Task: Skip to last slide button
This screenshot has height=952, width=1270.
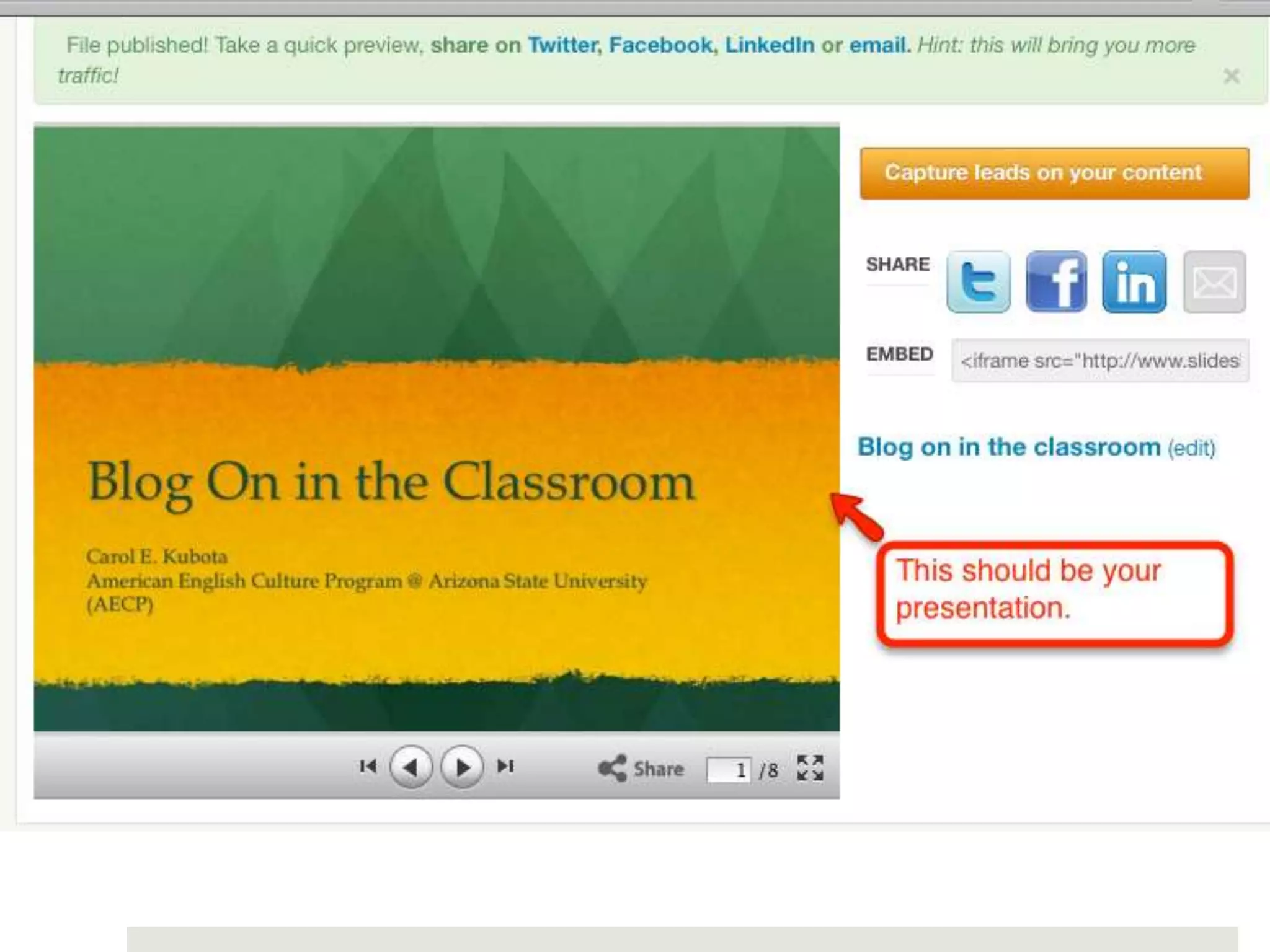Action: point(505,767)
